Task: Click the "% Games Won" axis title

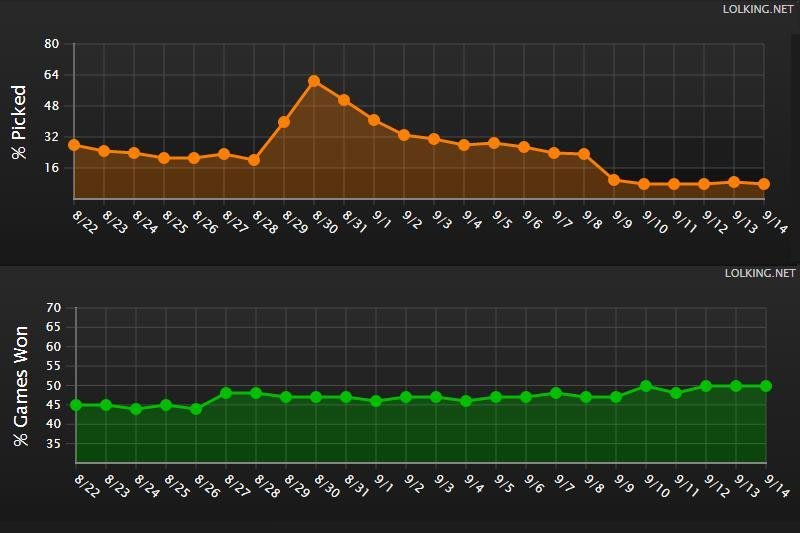Action: click(x=18, y=385)
